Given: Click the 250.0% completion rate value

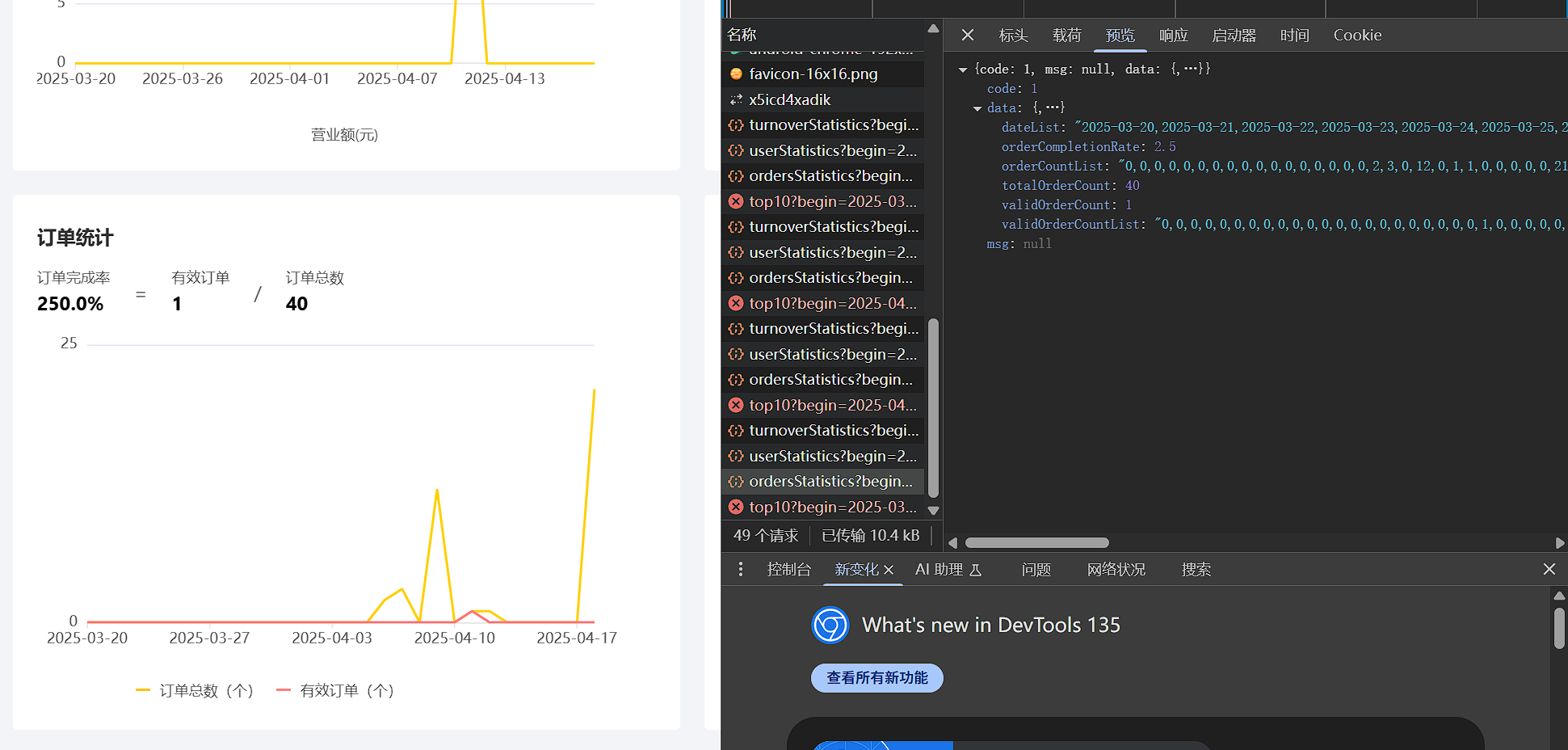Looking at the screenshot, I should [x=70, y=304].
